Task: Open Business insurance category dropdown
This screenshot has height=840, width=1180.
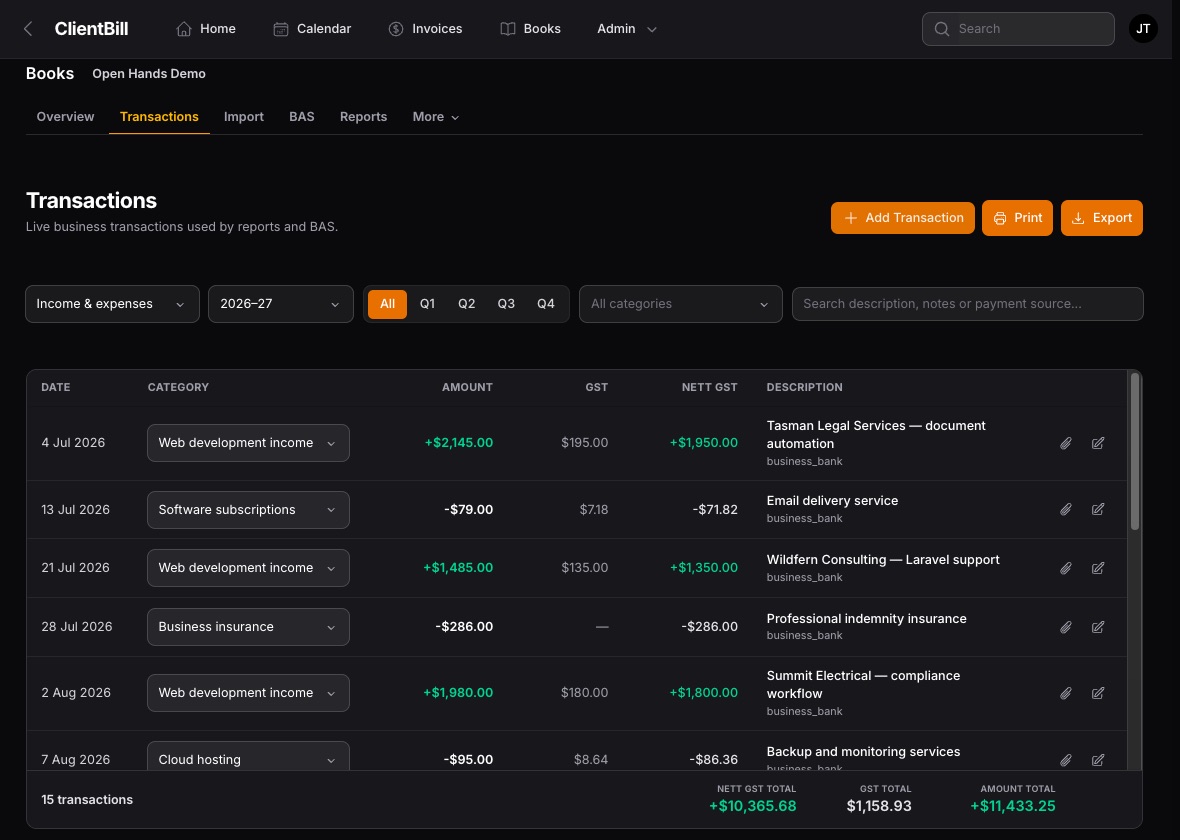Action: pyautogui.click(x=248, y=626)
